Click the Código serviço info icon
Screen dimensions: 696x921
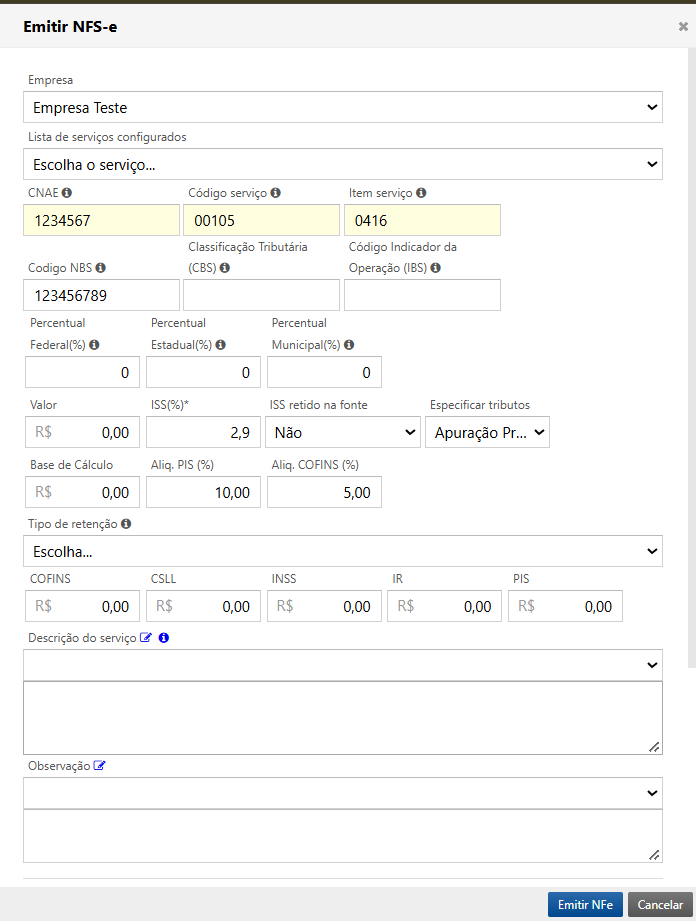275,193
